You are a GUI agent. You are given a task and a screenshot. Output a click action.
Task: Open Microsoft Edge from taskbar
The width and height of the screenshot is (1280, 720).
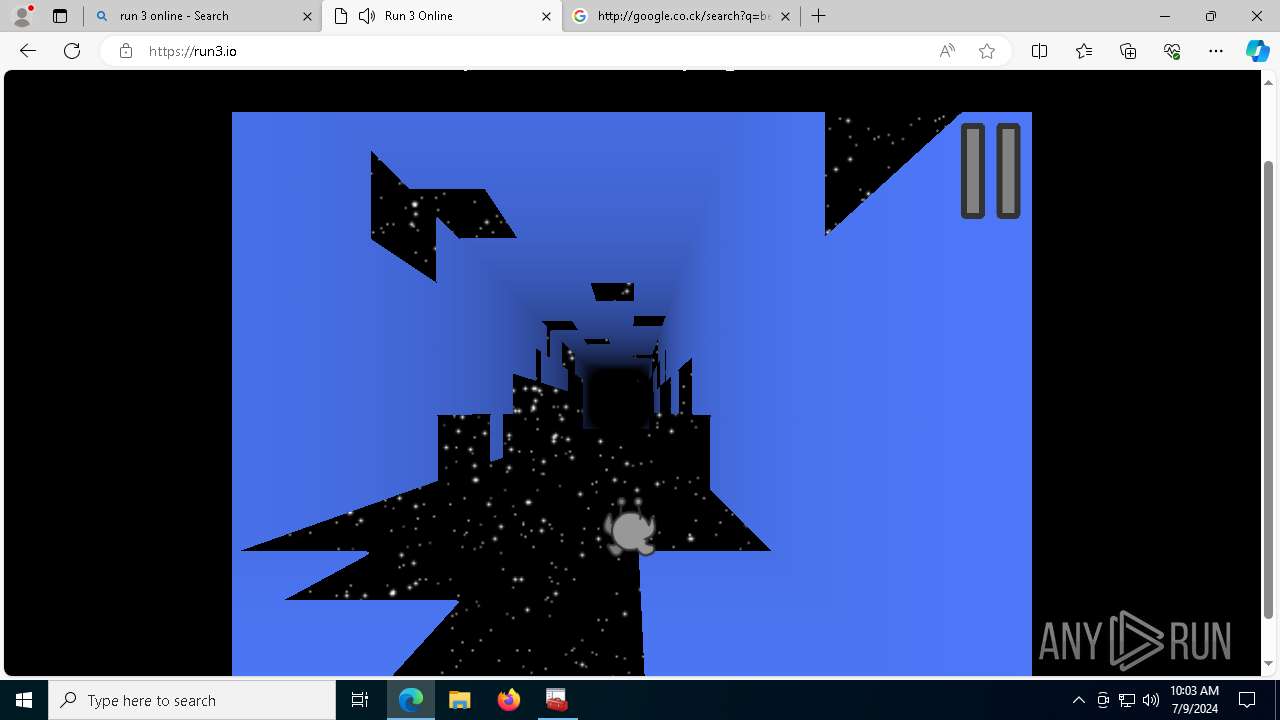click(411, 700)
